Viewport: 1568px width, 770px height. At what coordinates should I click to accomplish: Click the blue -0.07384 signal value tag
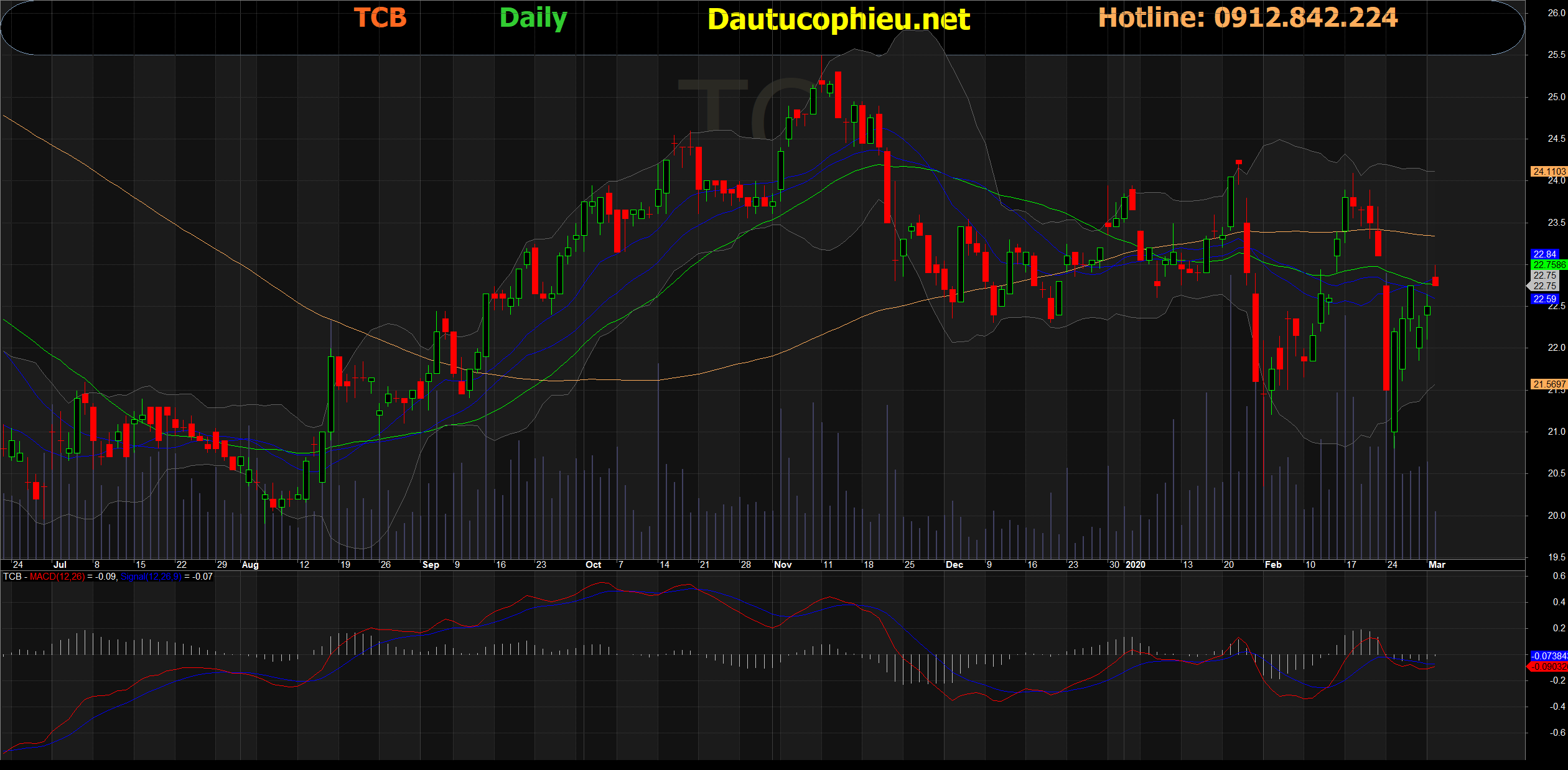coord(1548,656)
